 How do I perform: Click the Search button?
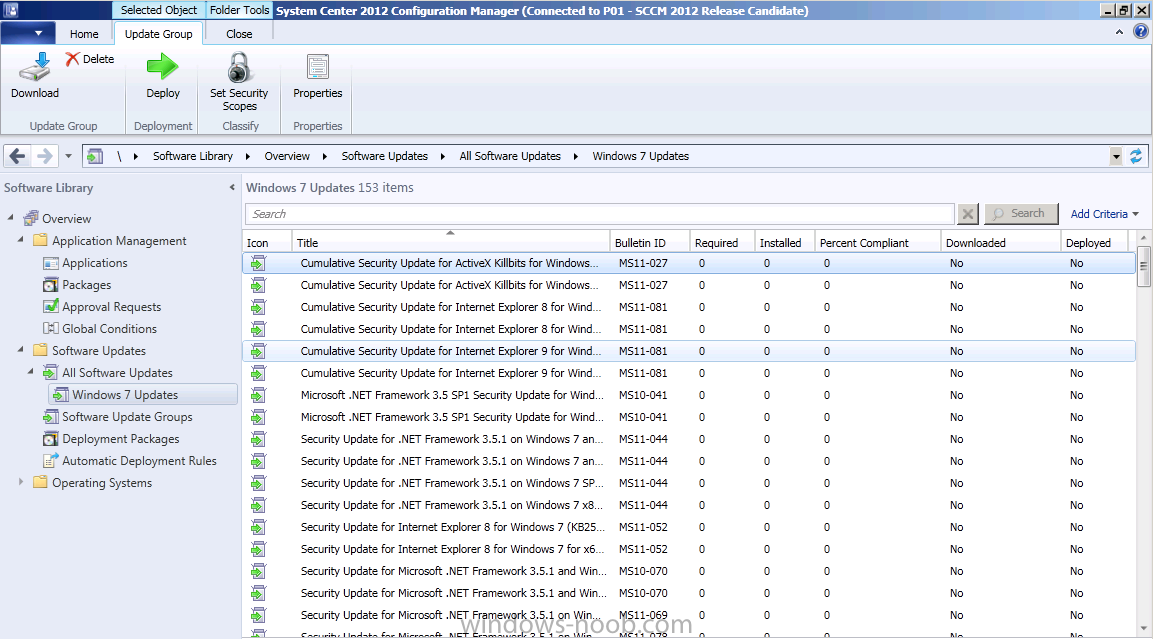click(x=1021, y=213)
